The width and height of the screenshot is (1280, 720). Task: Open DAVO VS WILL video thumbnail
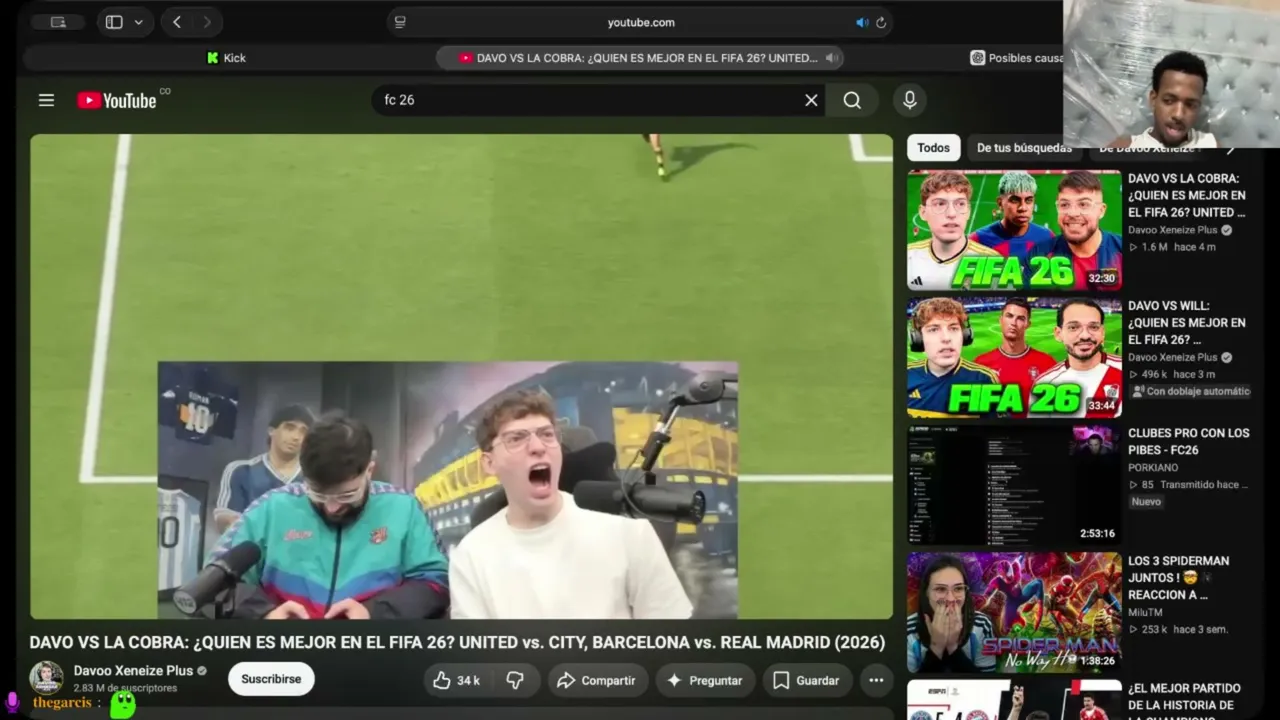click(1014, 357)
